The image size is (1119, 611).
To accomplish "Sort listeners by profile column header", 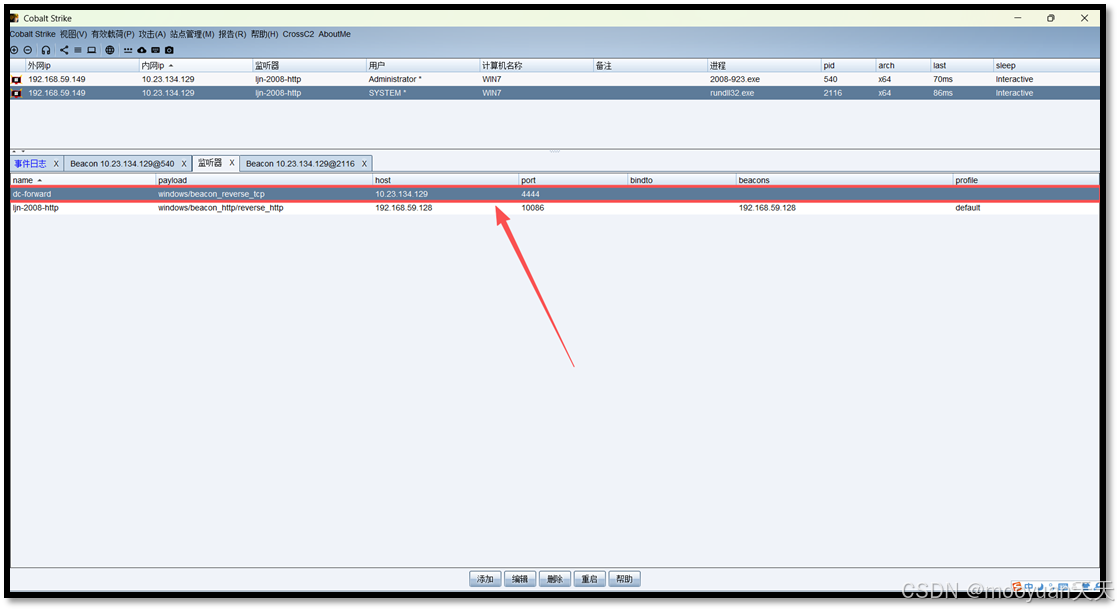I will pyautogui.click(x=1026, y=181).
